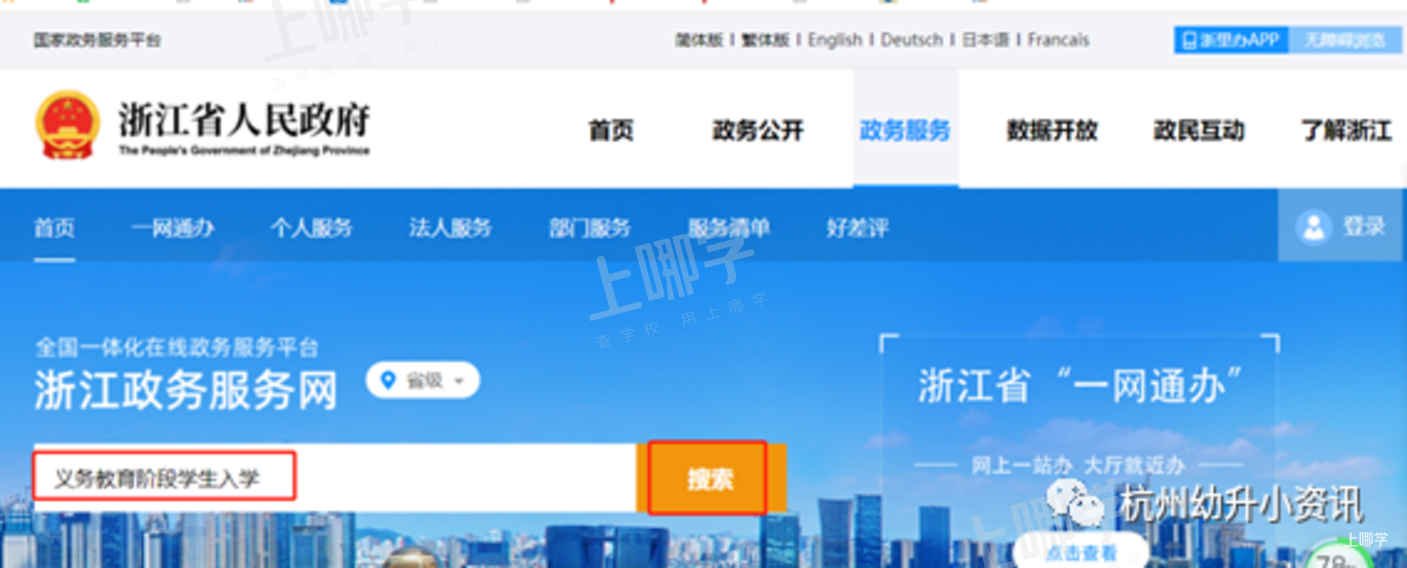Click the 点击查看 button

click(1081, 551)
